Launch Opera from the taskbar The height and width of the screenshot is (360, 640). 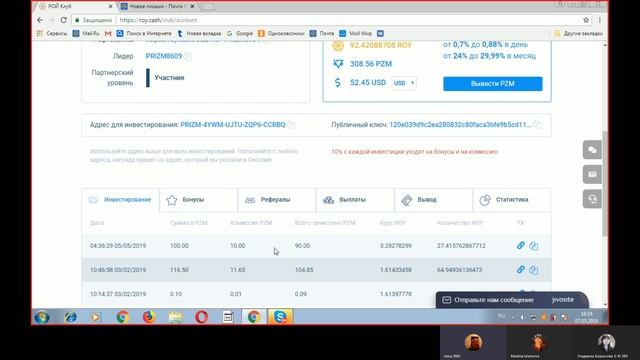pos(201,317)
